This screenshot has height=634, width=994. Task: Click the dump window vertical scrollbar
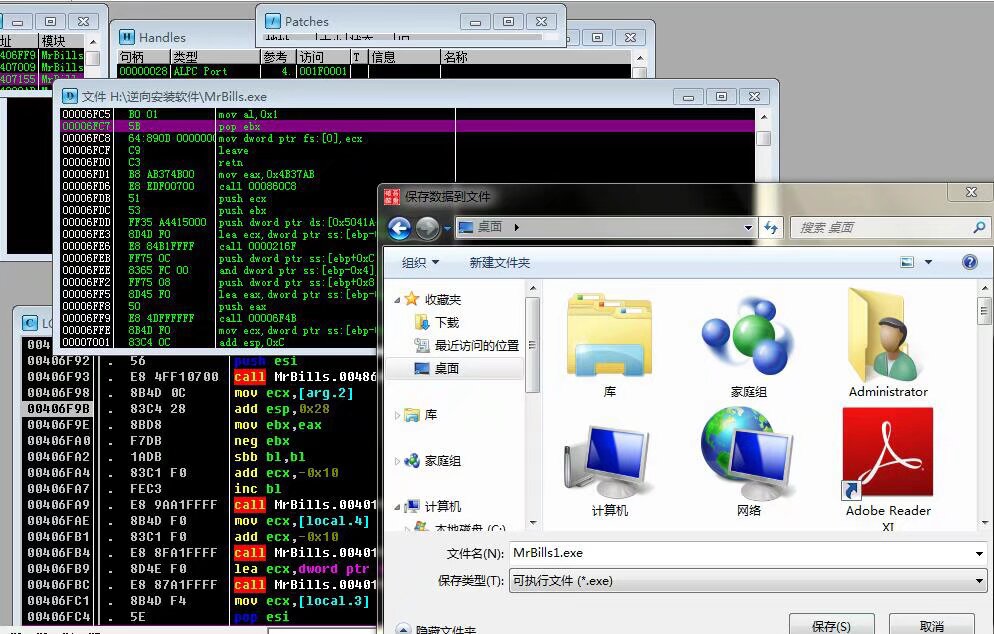[x=763, y=228]
